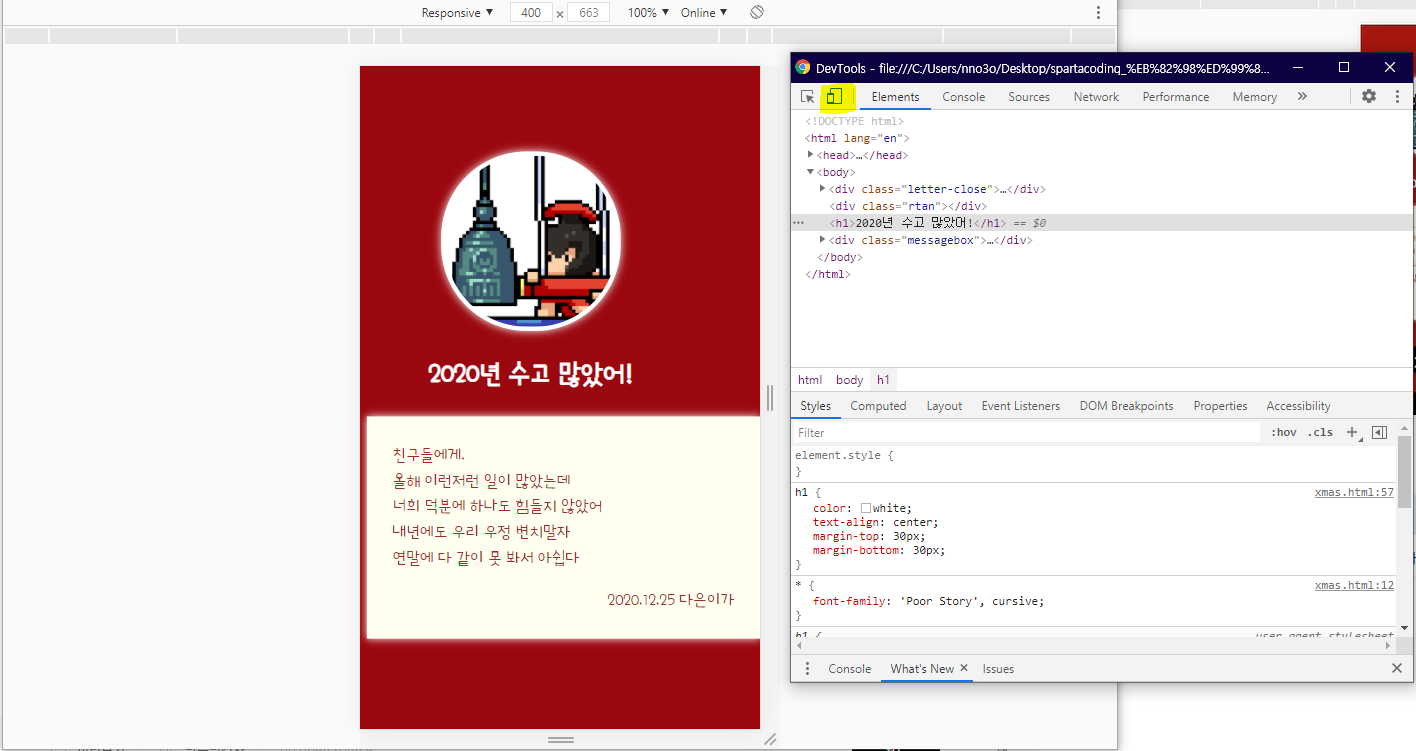
Task: Click the text-align: center declaration
Action: pos(875,522)
